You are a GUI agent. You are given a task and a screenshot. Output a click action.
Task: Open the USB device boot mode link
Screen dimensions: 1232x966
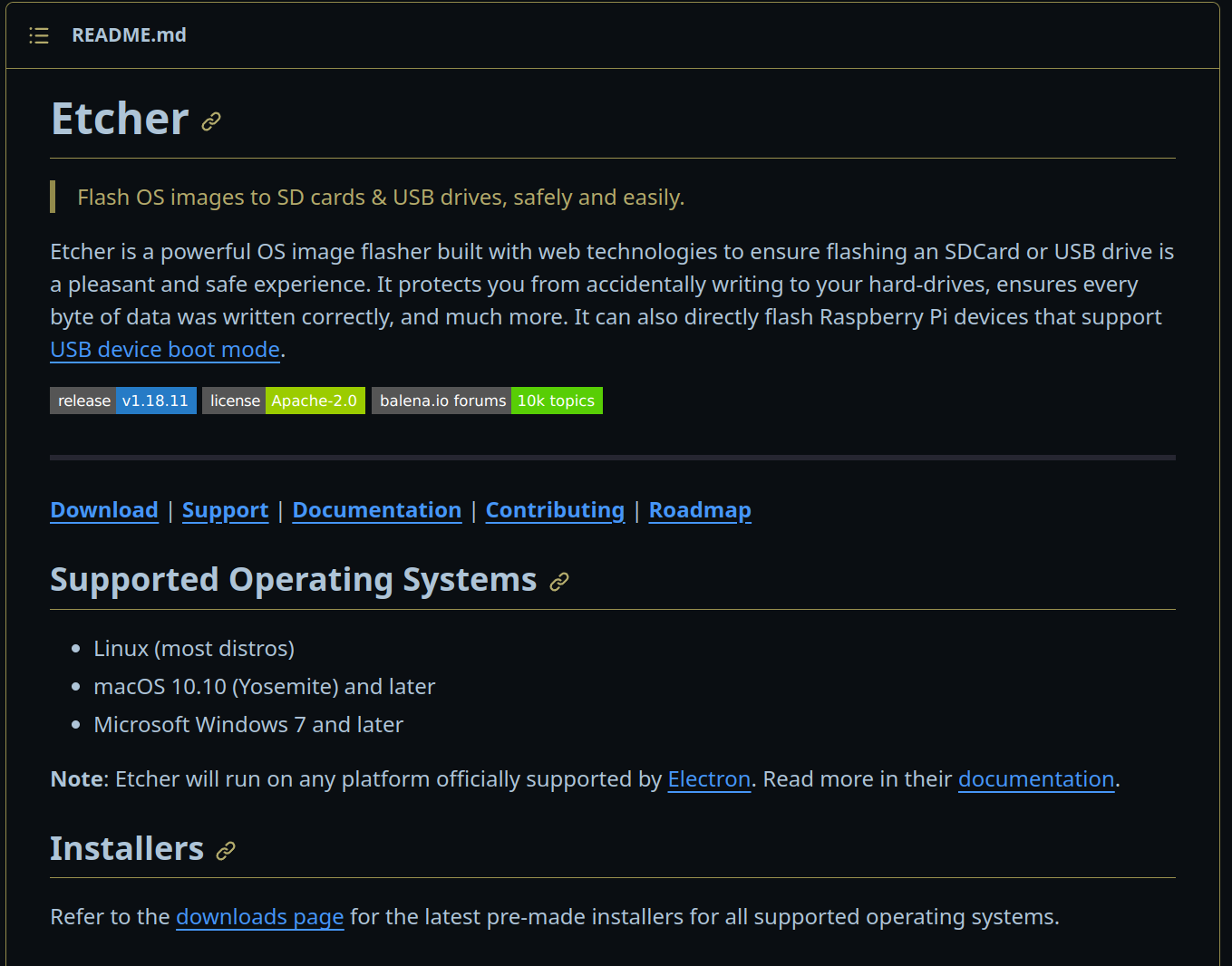[x=165, y=350]
